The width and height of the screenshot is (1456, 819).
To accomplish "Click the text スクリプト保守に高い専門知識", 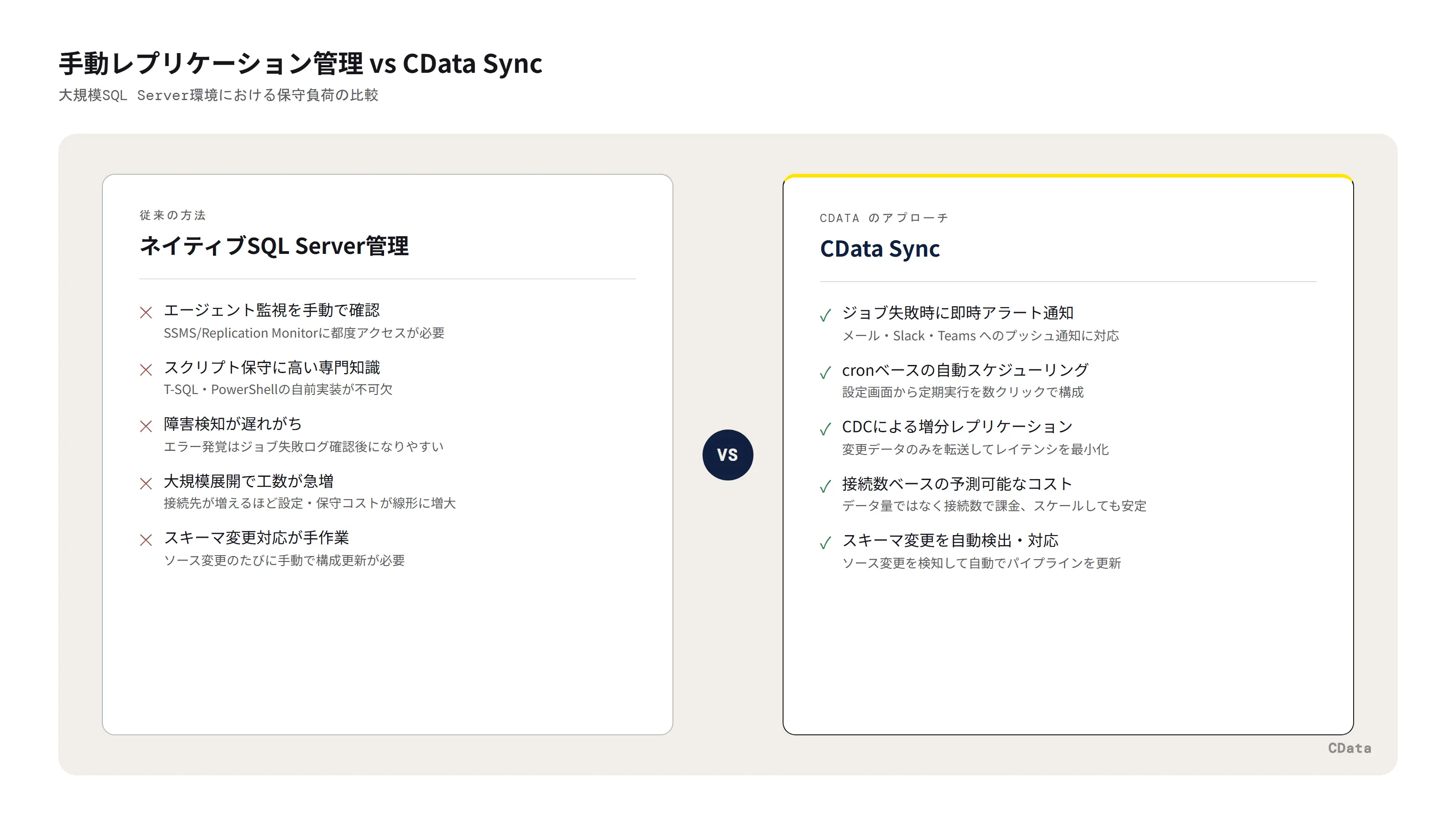I will [x=272, y=367].
